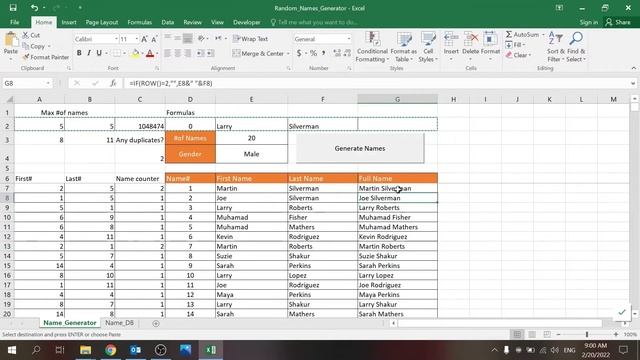Toggle Wrap Text

pos(250,39)
